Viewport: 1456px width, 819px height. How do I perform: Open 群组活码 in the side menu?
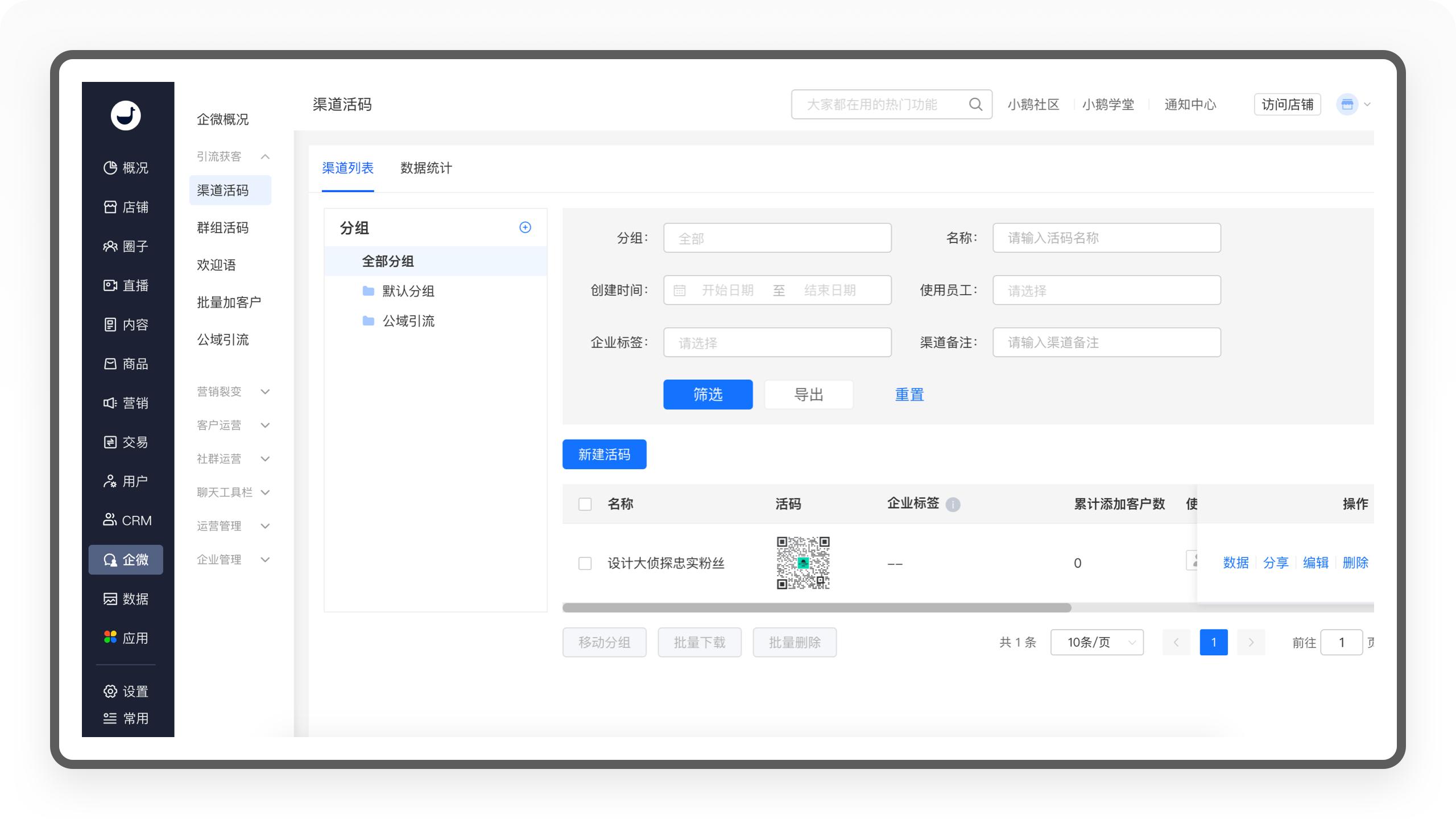[223, 227]
